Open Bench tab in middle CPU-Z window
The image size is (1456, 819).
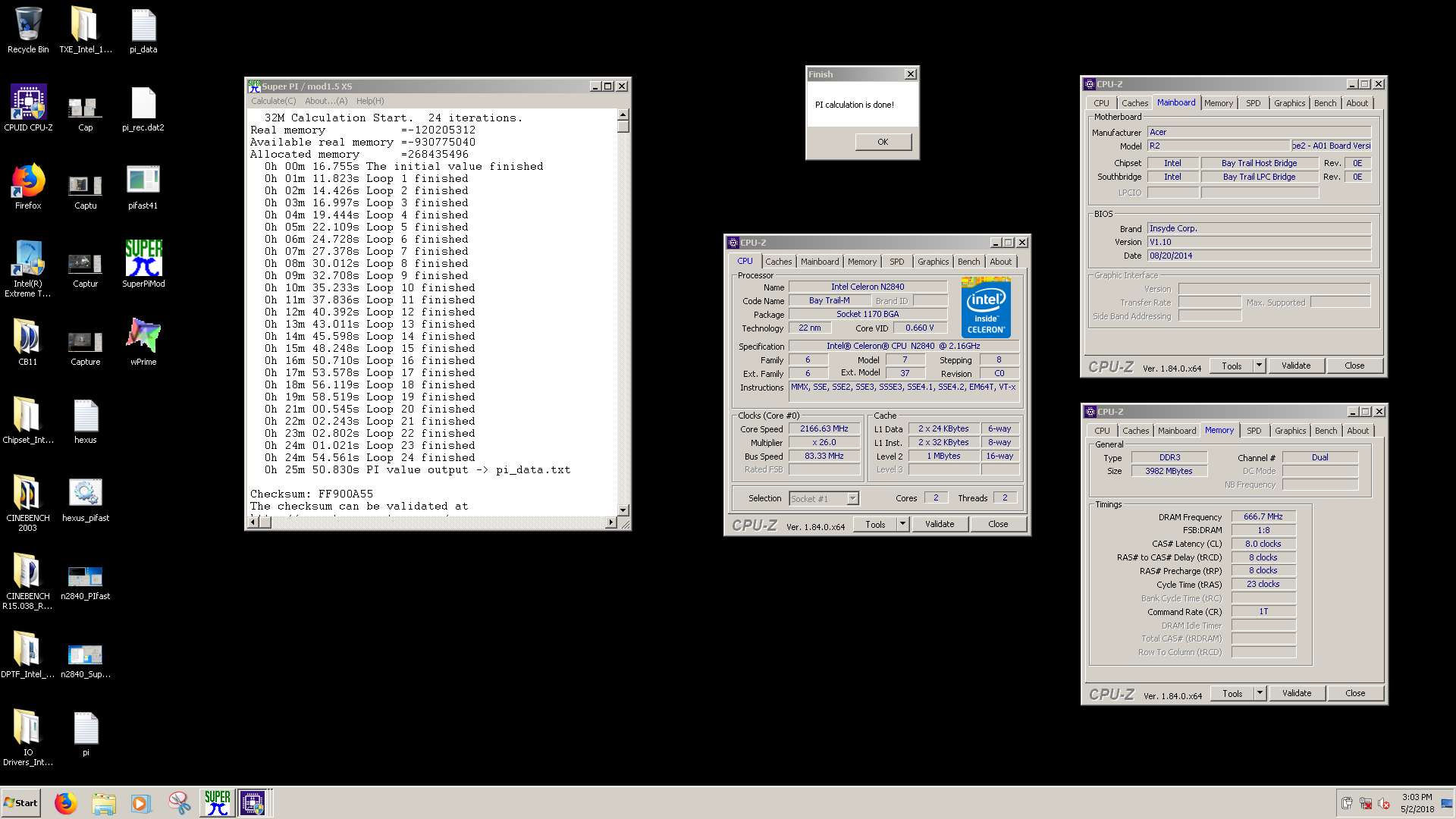pos(968,262)
